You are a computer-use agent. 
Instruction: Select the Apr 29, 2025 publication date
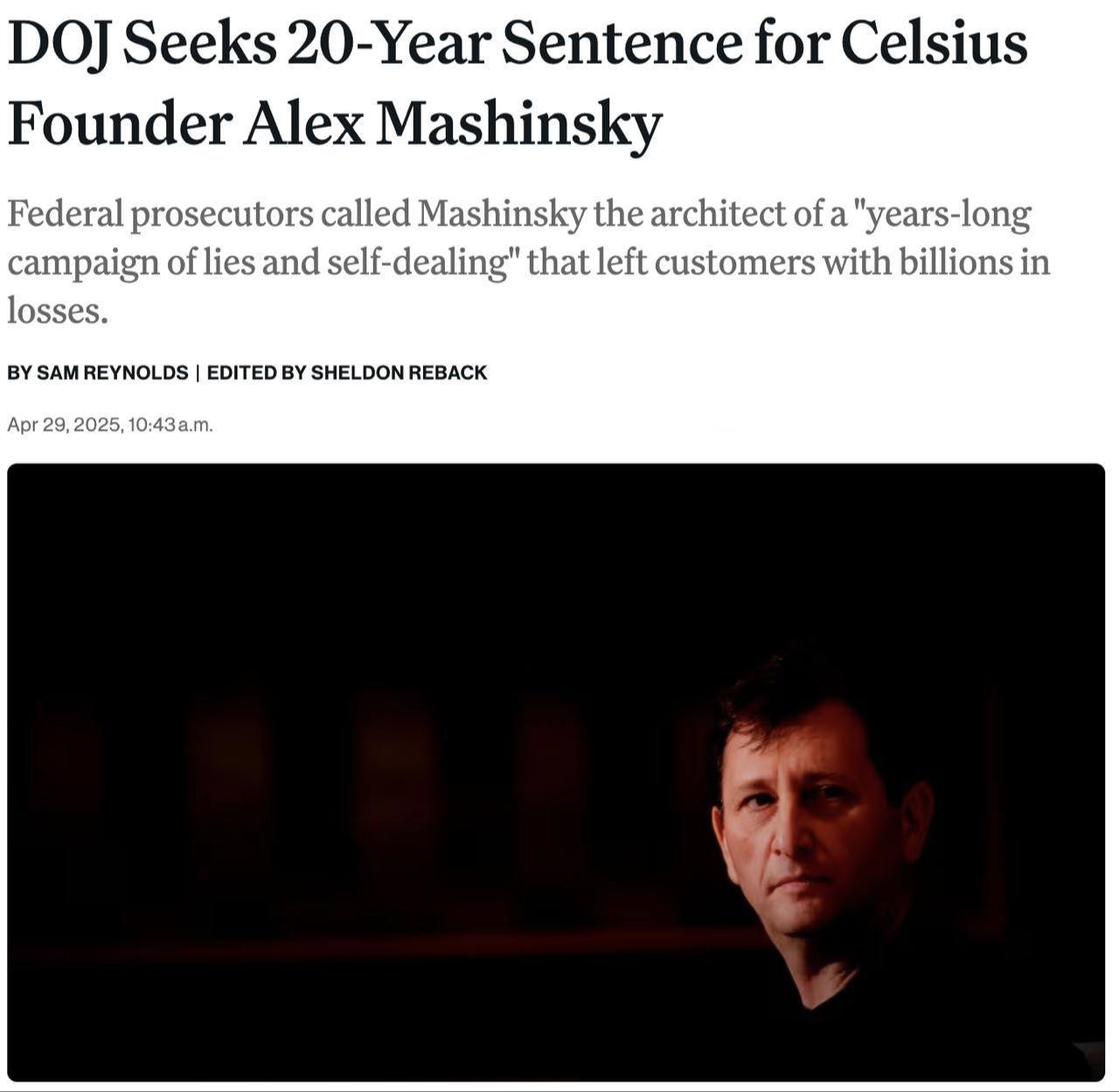(65, 426)
